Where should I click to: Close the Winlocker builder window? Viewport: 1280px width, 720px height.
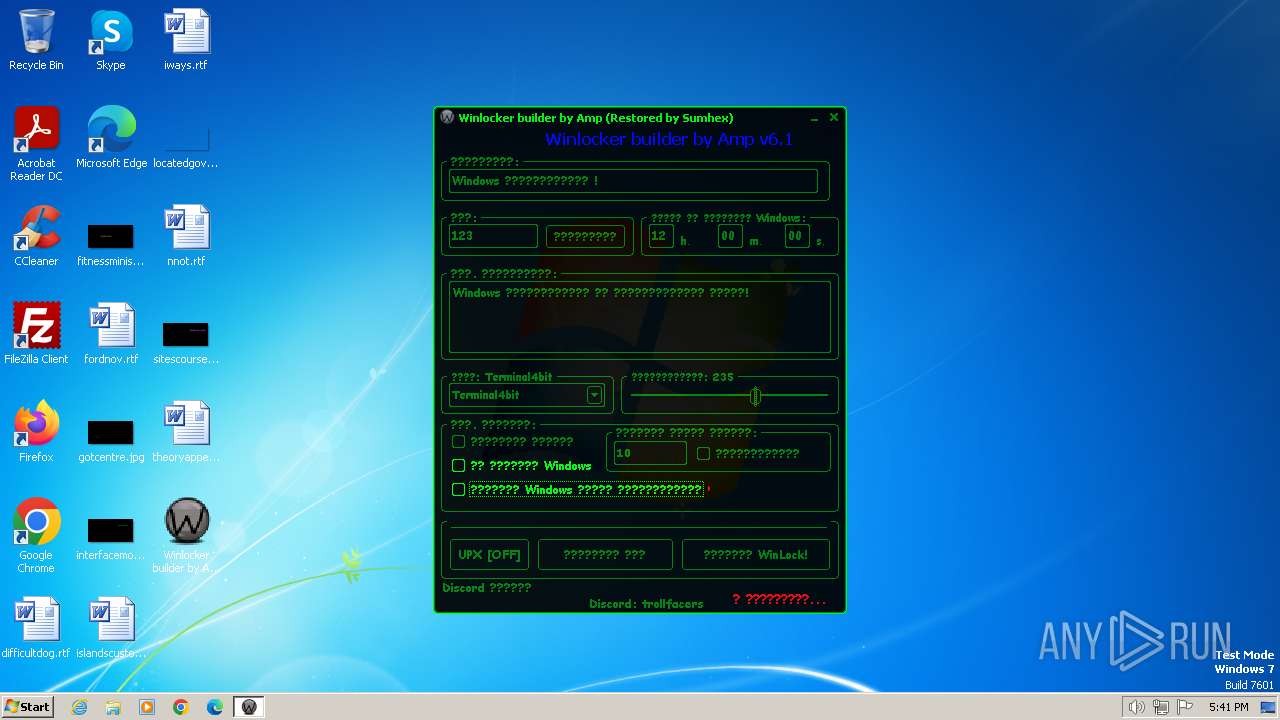point(834,117)
